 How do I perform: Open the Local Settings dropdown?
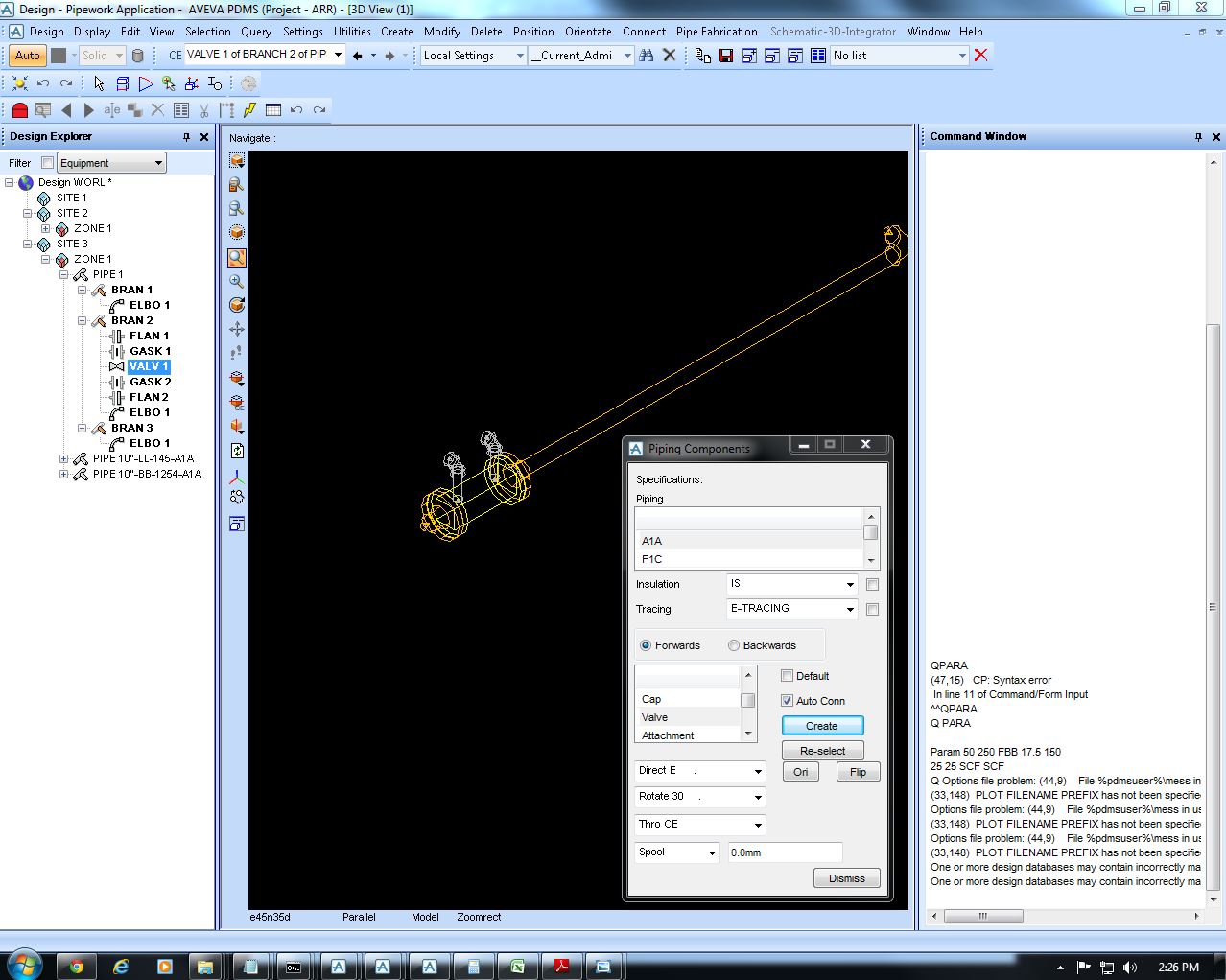[474, 56]
